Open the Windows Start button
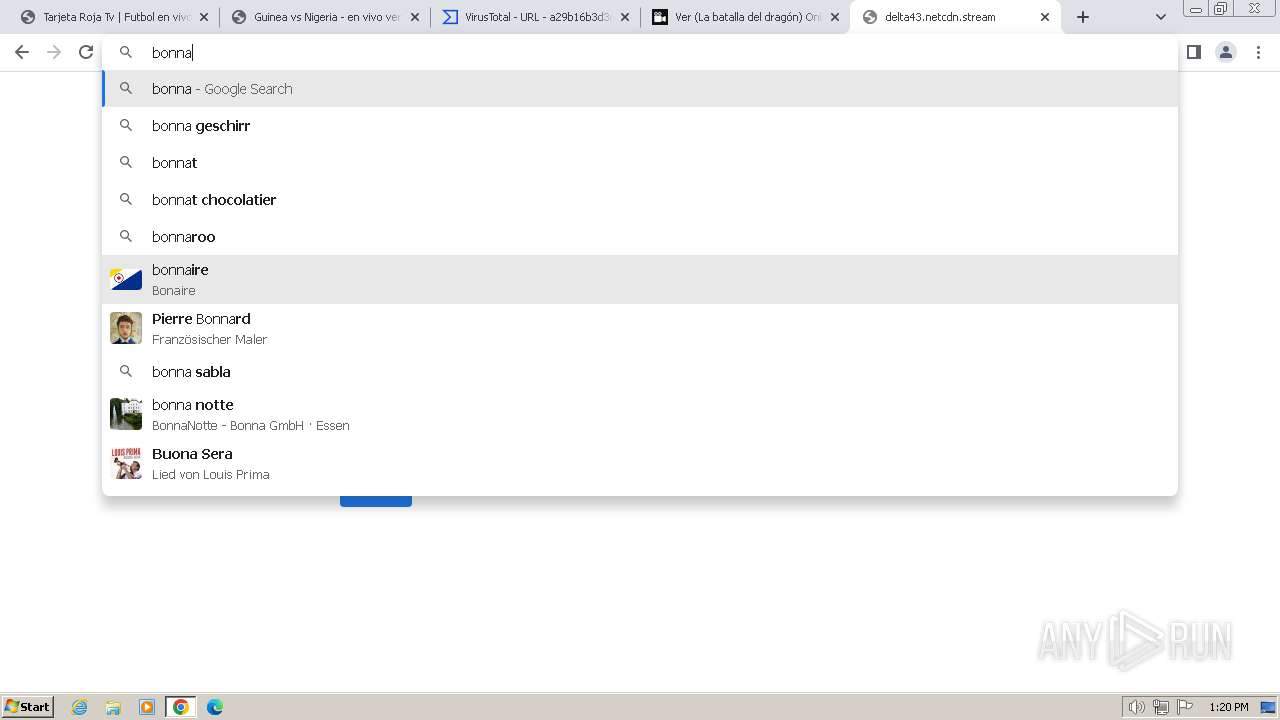Viewport: 1280px width, 720px height. click(x=28, y=707)
